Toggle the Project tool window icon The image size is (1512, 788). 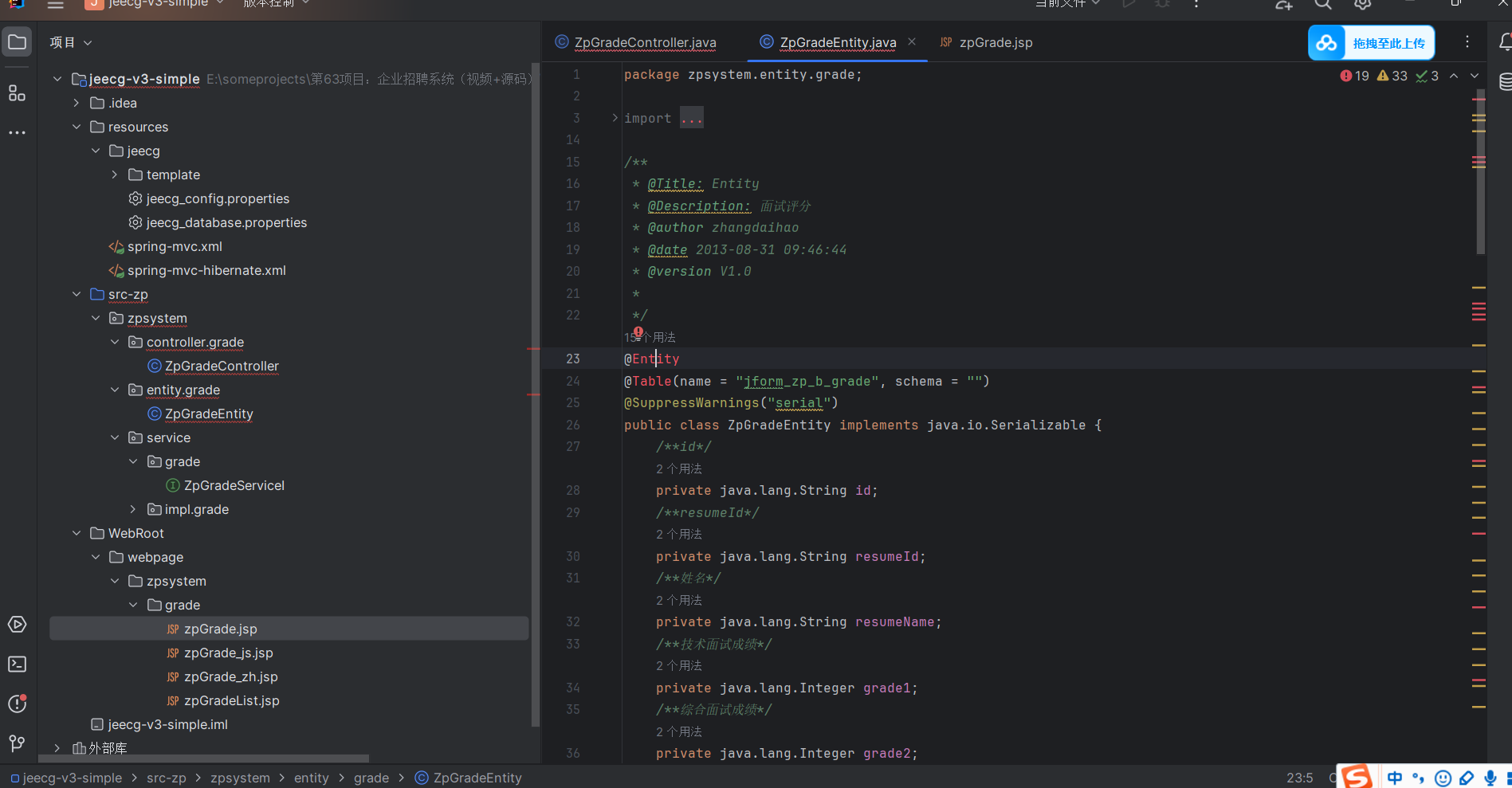(17, 42)
